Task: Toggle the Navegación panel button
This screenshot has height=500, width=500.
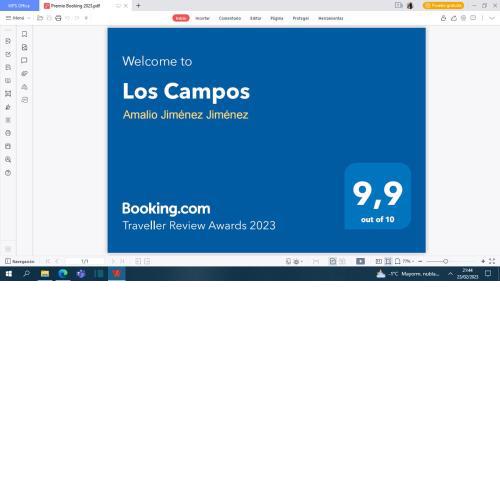Action: [x=19, y=261]
